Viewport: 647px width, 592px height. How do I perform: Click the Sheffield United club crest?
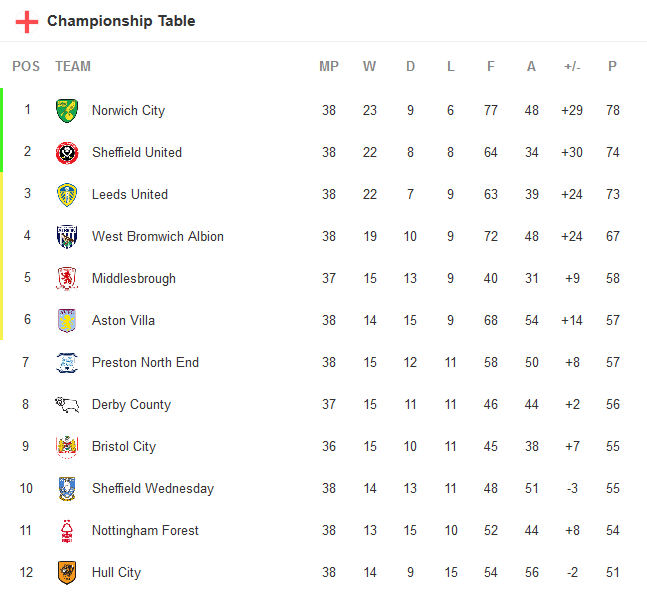67,153
